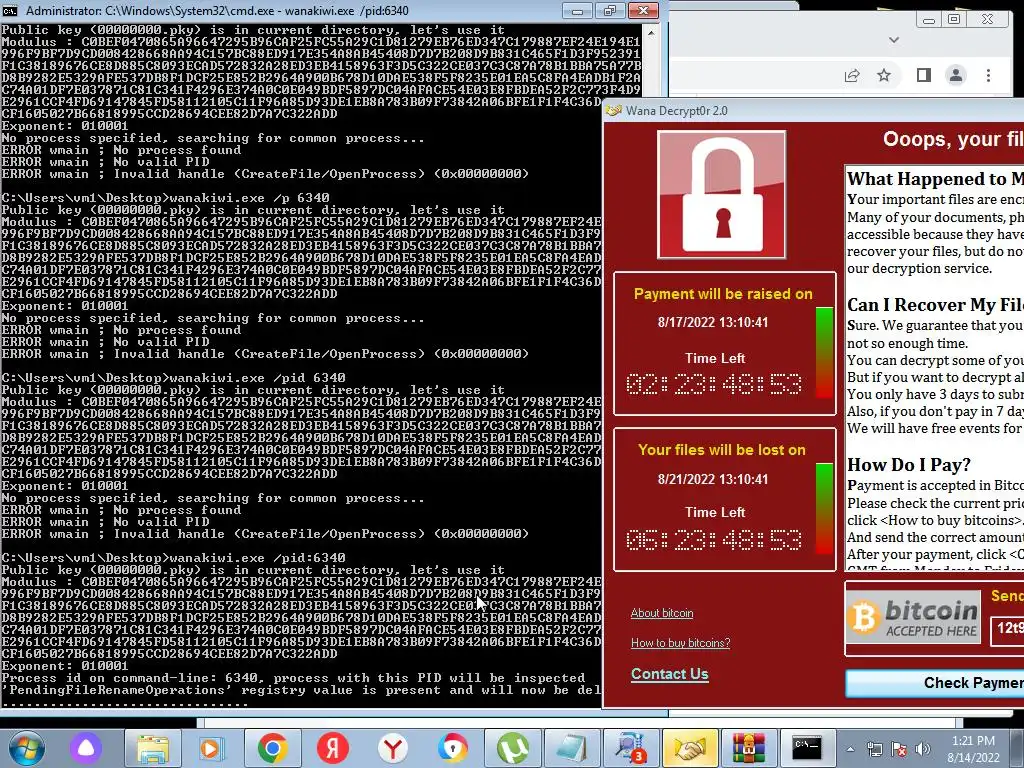The height and width of the screenshot is (768, 1024).
Task: Open Windows Media Player taskbar icon
Action: [210, 748]
